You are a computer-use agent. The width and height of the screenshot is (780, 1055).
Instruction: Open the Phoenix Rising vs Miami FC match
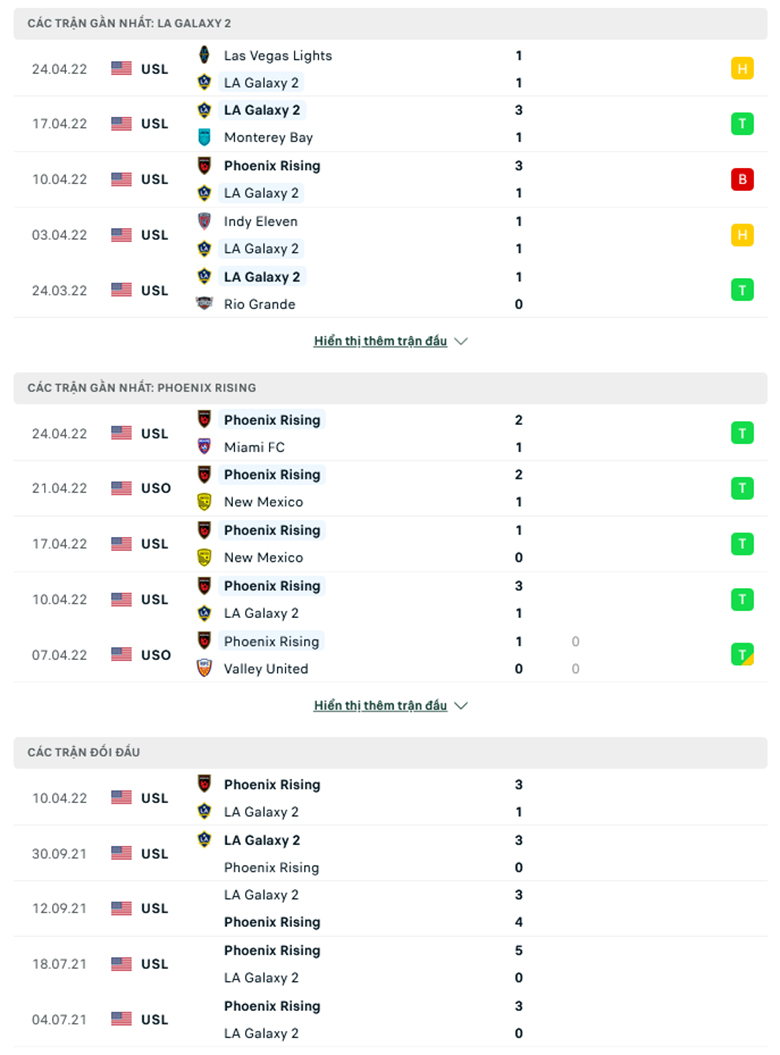click(x=390, y=433)
